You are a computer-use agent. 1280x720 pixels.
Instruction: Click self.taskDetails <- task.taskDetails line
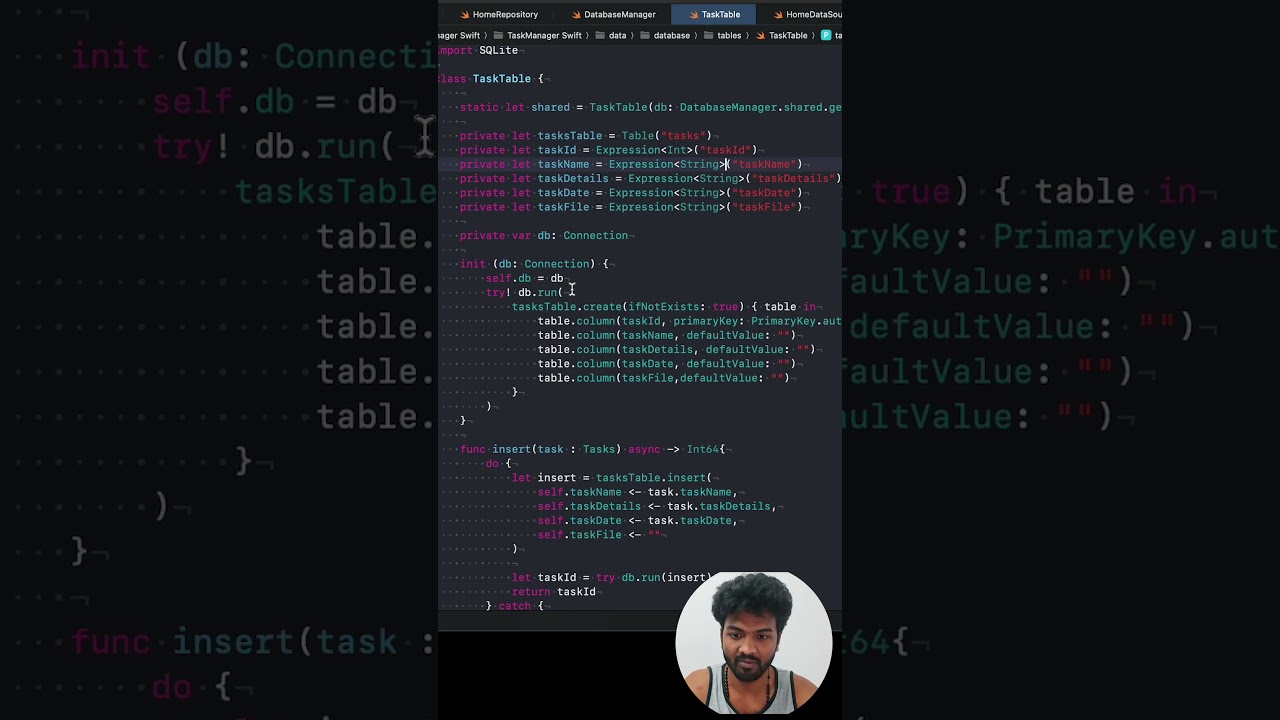tap(657, 506)
